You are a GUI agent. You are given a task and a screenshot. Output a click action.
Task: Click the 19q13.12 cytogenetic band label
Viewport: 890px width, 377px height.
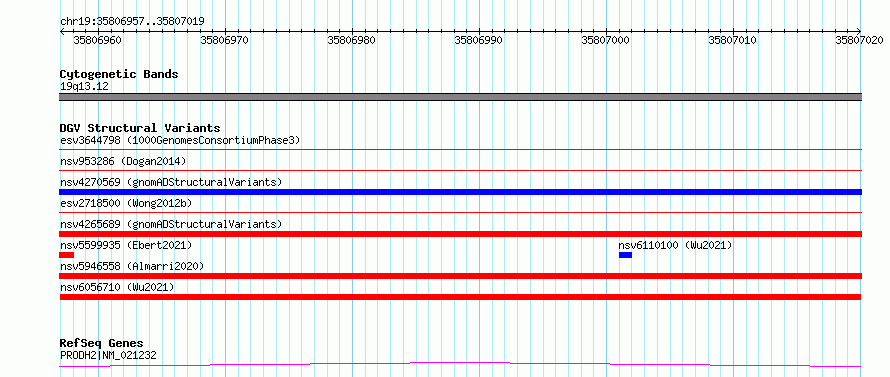tap(84, 86)
